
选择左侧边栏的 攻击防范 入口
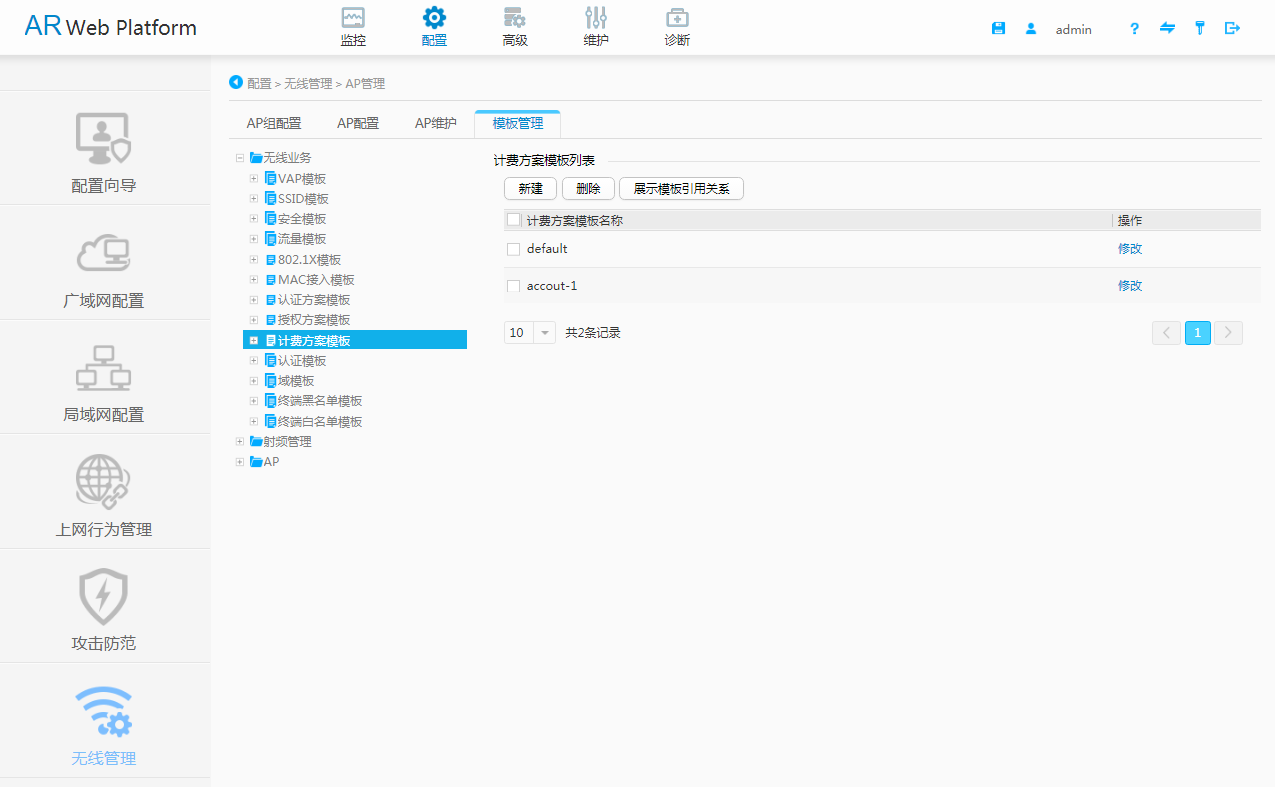coord(103,608)
